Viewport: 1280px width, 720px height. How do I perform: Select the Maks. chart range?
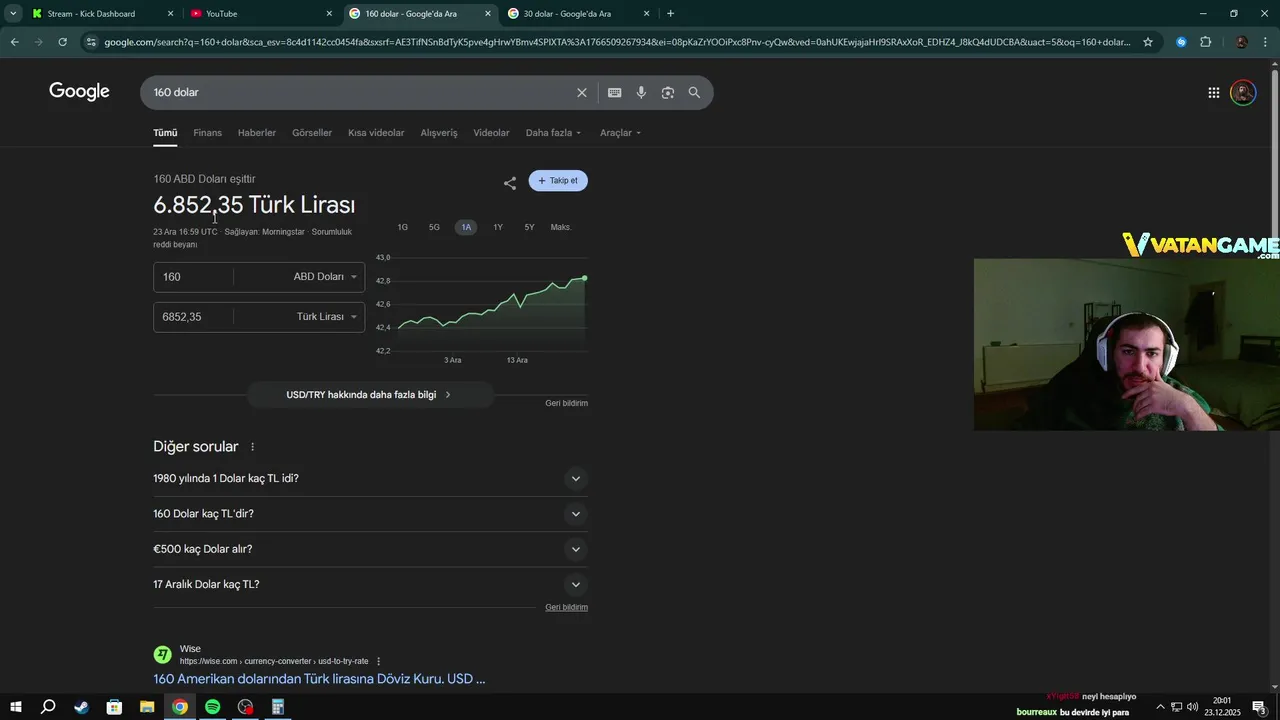pos(561,227)
